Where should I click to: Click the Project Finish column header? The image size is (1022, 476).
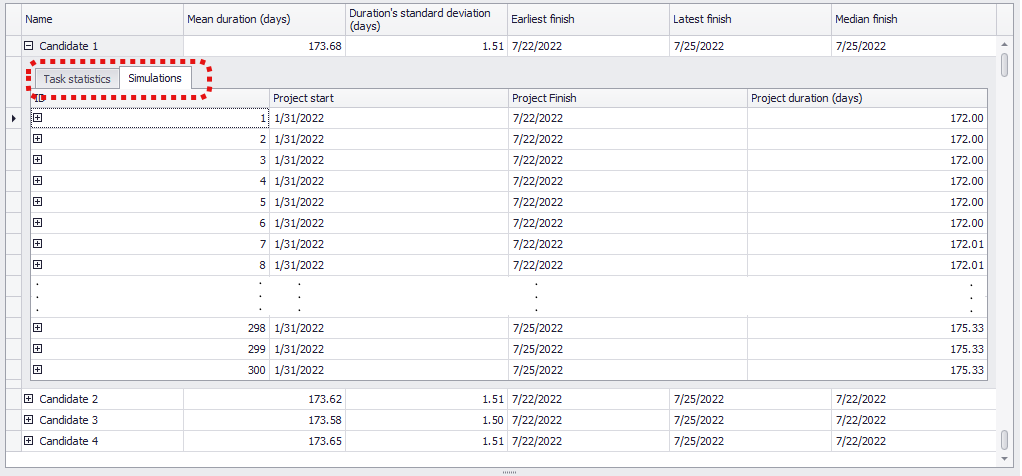[x=627, y=98]
